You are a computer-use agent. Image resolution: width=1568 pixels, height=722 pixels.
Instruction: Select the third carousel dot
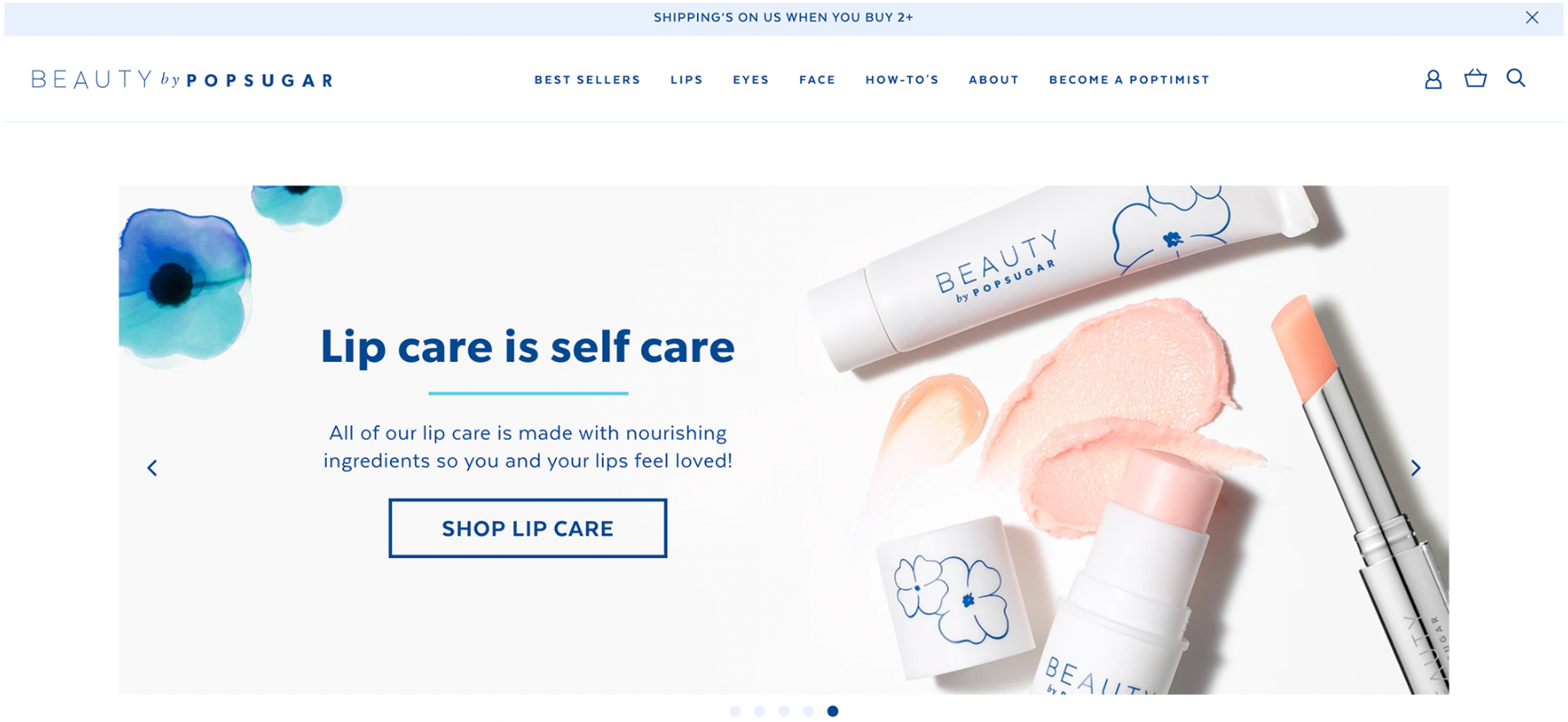pos(784,711)
